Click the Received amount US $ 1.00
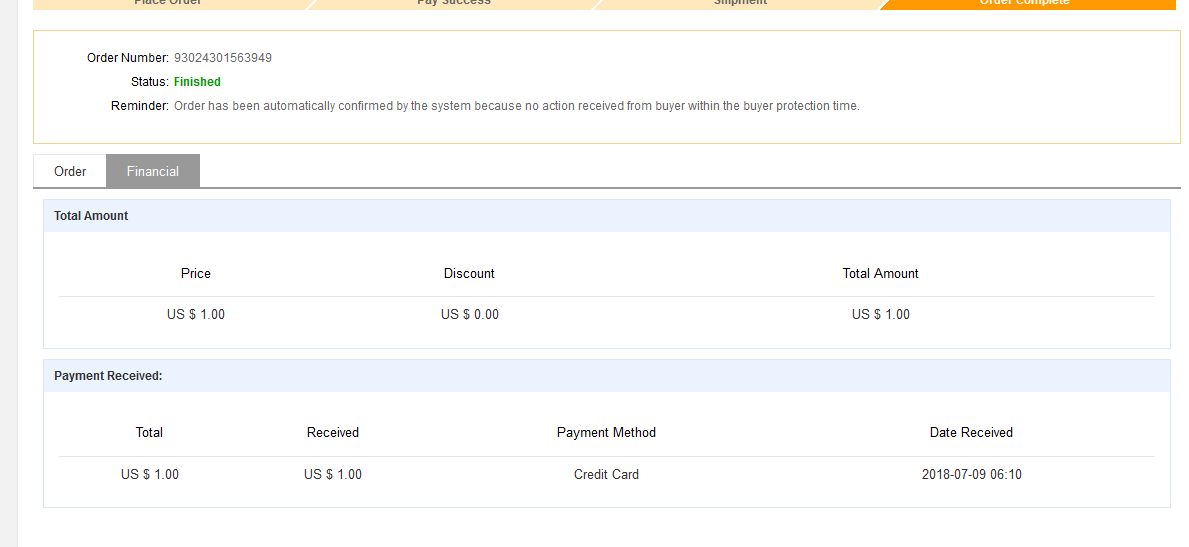 (x=333, y=474)
